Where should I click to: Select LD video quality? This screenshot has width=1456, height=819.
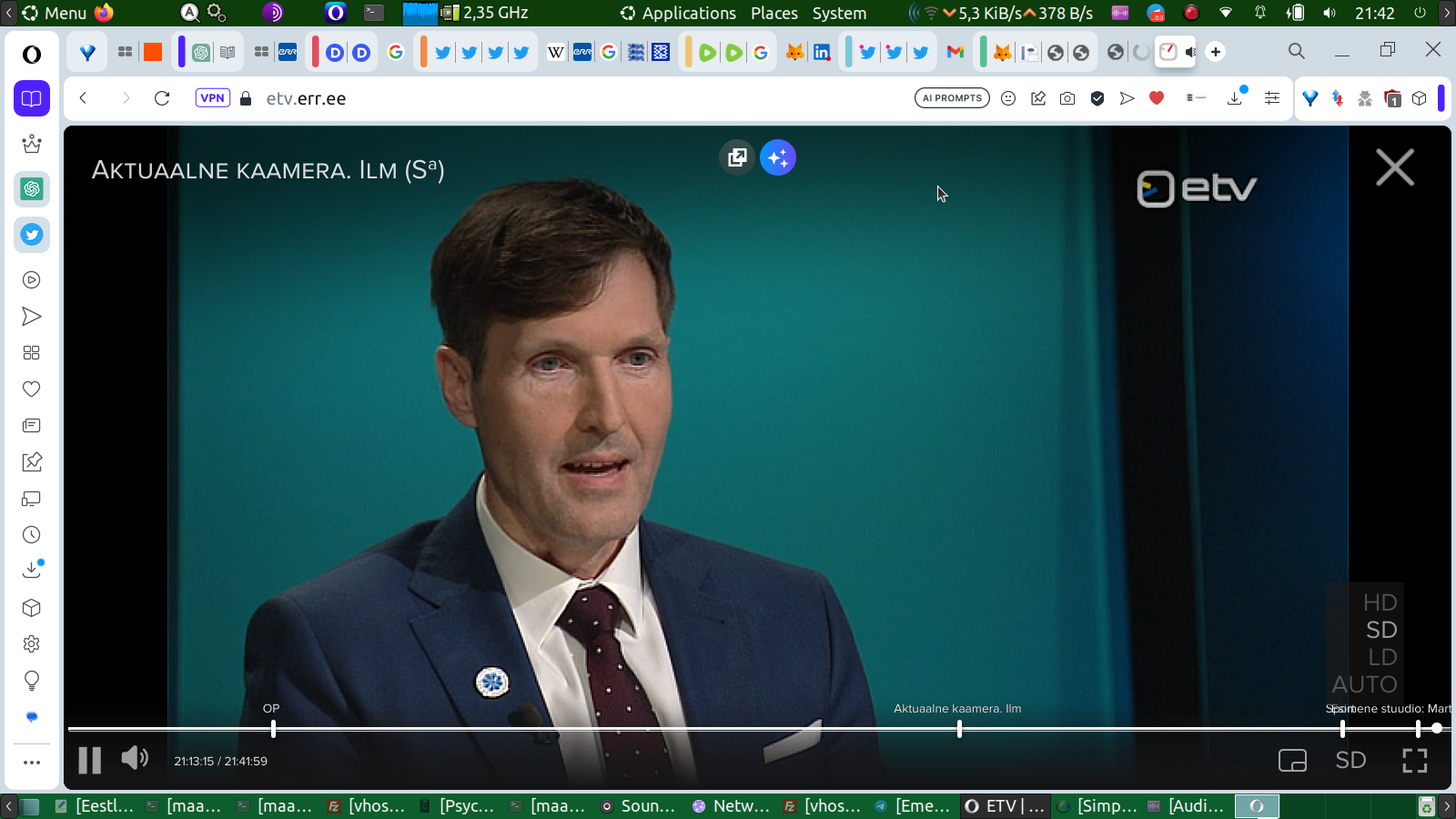[1381, 657]
